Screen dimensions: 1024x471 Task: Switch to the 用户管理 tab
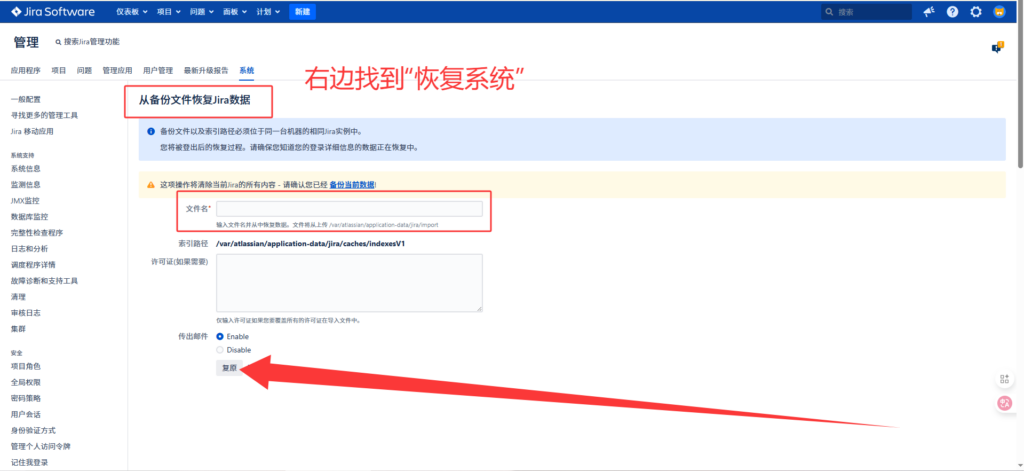coord(158,70)
